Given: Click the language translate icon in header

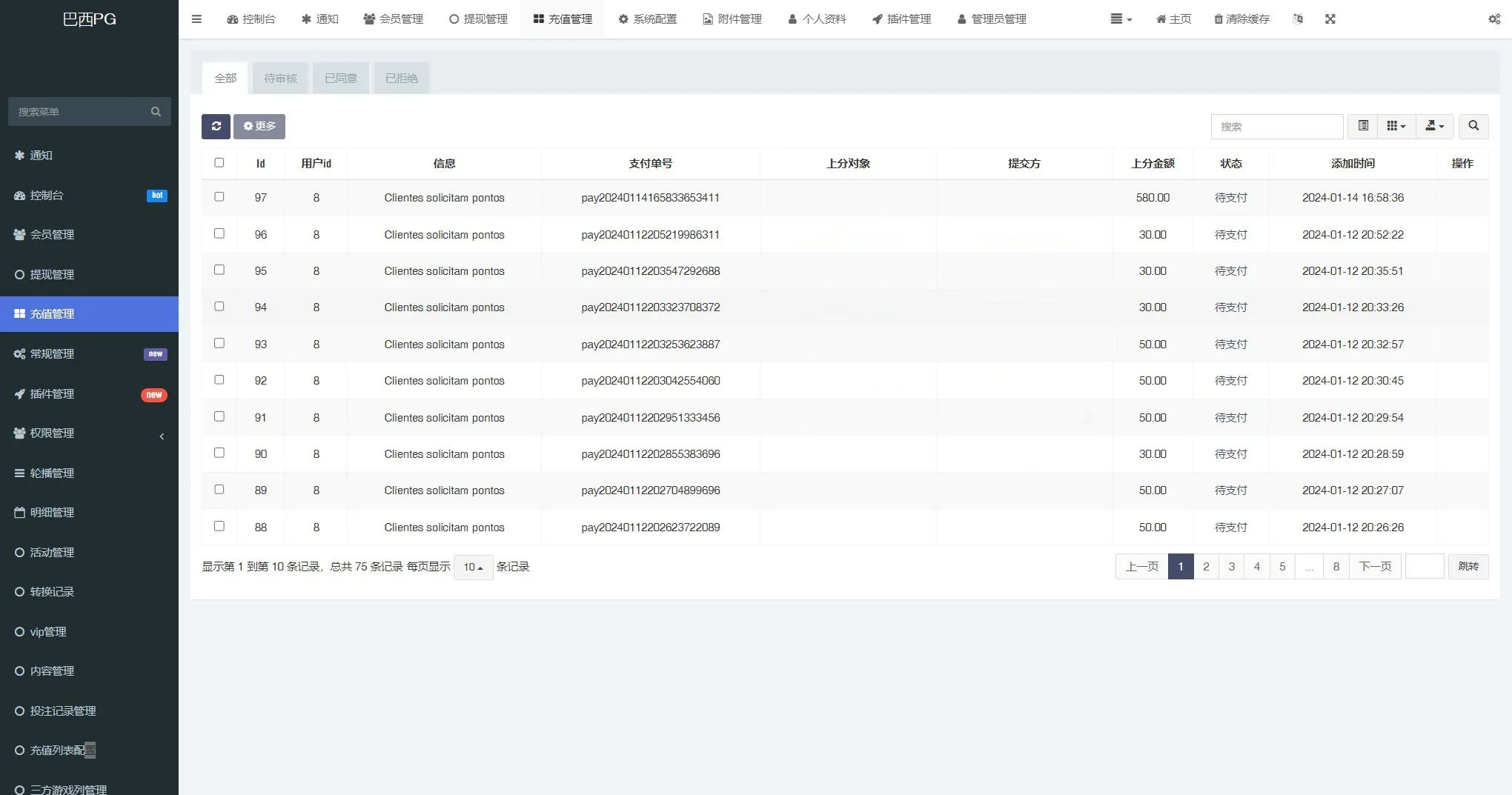Looking at the screenshot, I should (x=1297, y=19).
